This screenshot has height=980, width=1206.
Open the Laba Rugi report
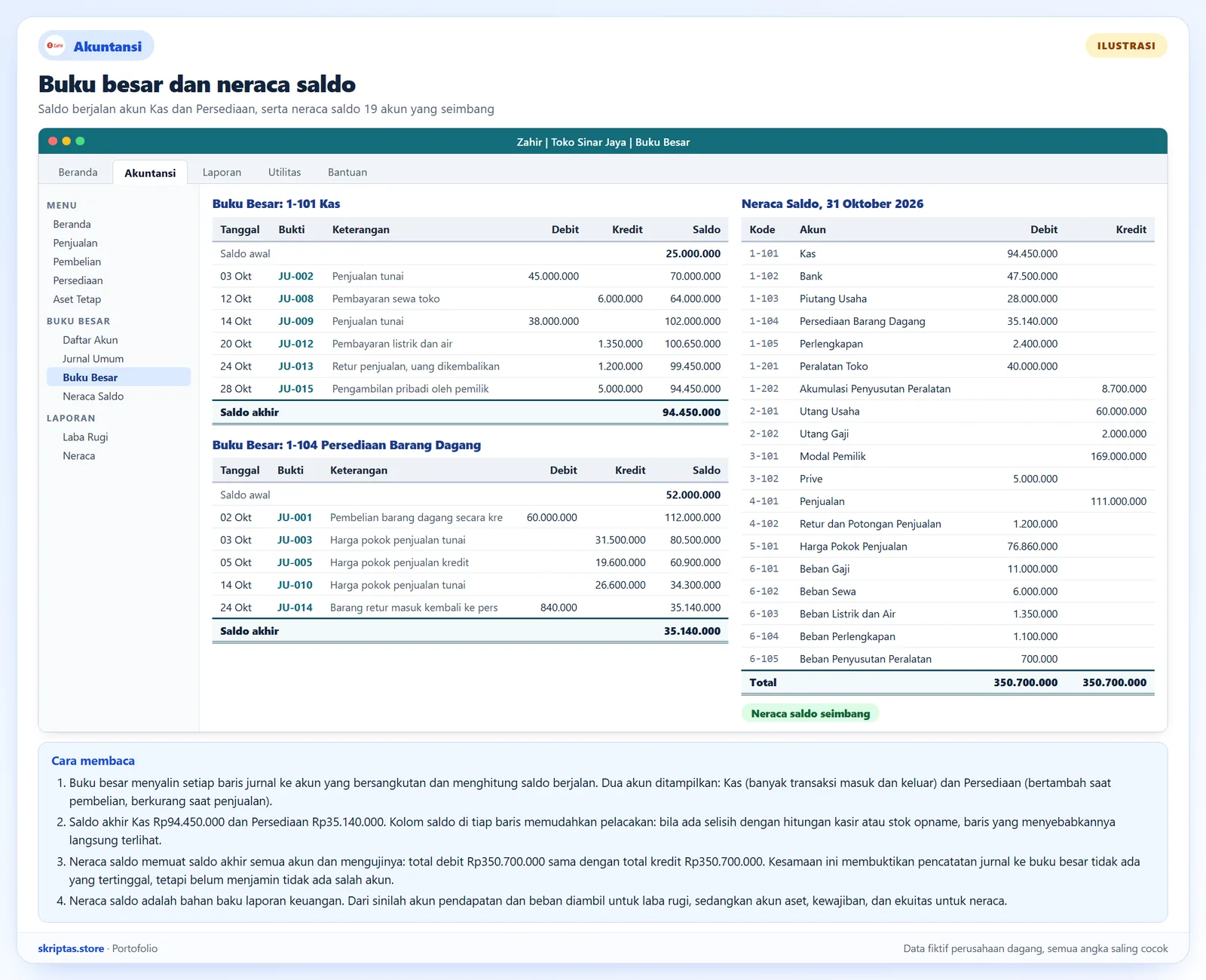click(85, 436)
